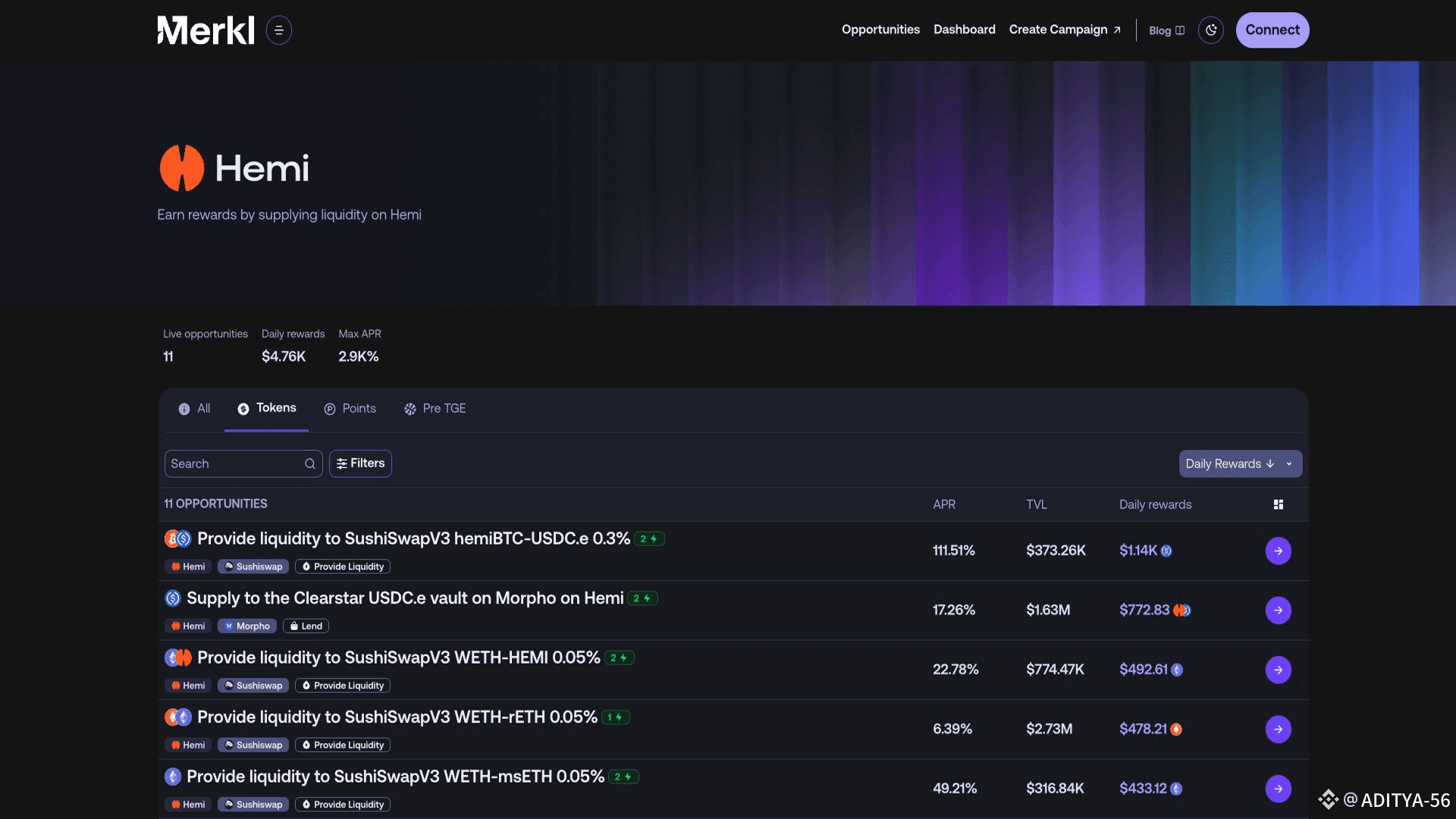Viewport: 1456px width, 819px height.
Task: Click arrow button for WETH-HEMI pool
Action: 1278,670
